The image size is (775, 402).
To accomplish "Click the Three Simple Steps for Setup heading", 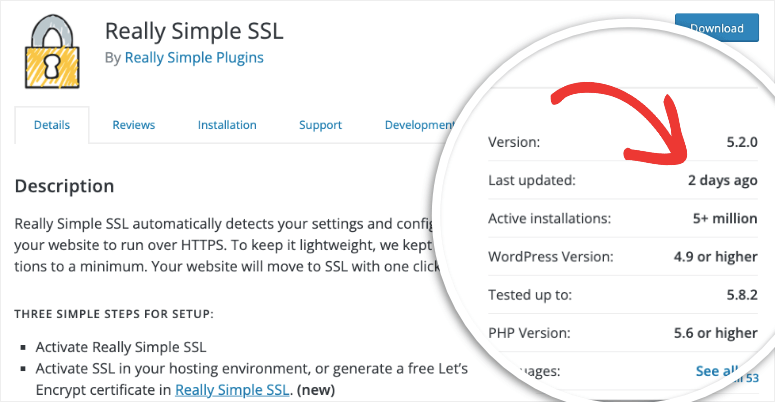I will [x=114, y=314].
